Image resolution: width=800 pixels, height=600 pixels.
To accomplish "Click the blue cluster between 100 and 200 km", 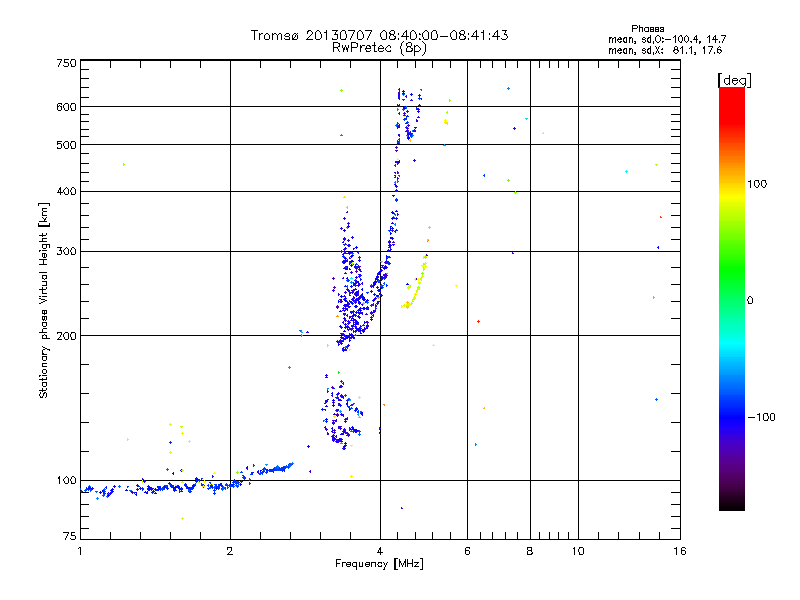I will point(341,413).
